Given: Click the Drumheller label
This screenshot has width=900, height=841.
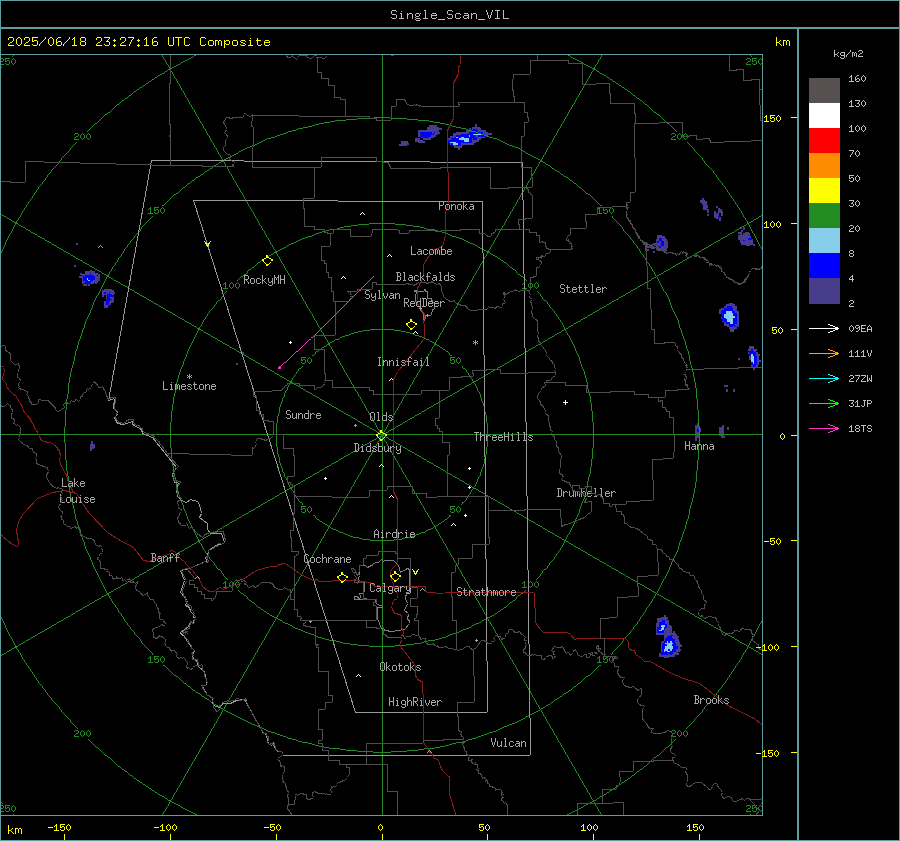Looking at the screenshot, I should click(x=586, y=493).
